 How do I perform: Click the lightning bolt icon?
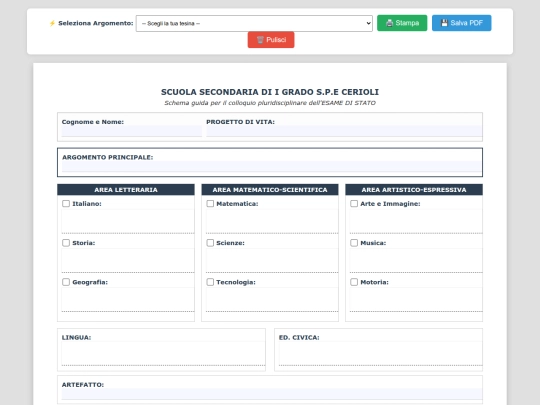[52, 23]
